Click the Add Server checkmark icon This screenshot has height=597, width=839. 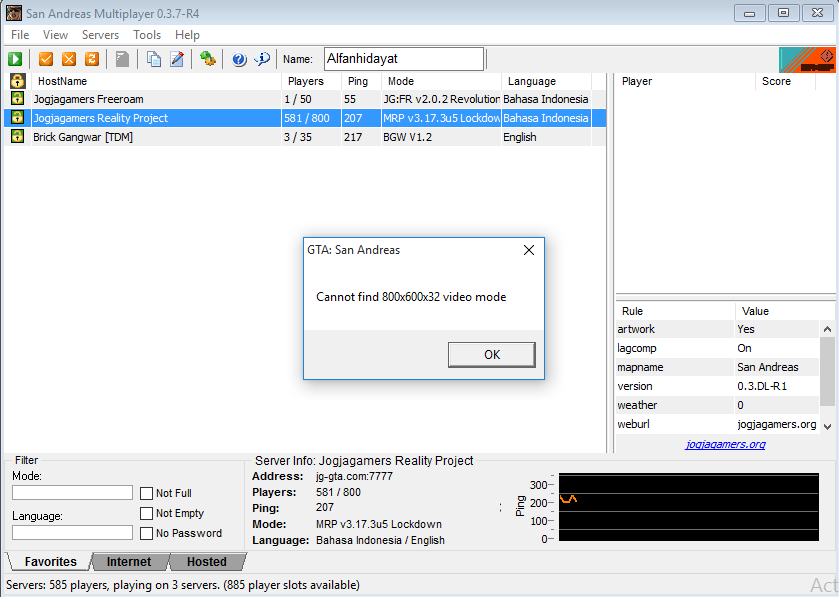[46, 59]
